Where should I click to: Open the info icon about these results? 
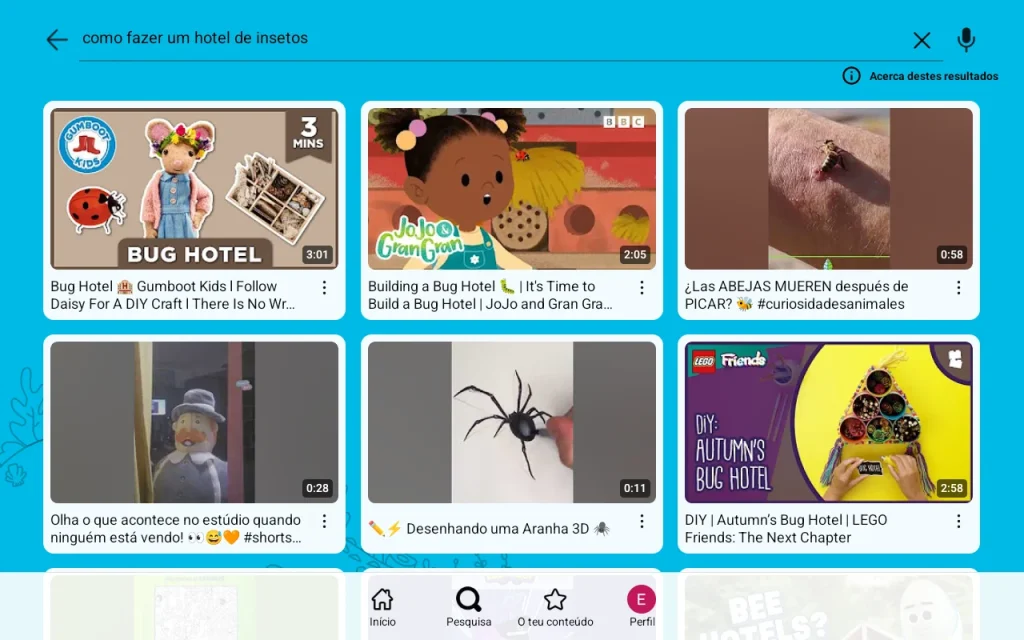click(x=851, y=76)
